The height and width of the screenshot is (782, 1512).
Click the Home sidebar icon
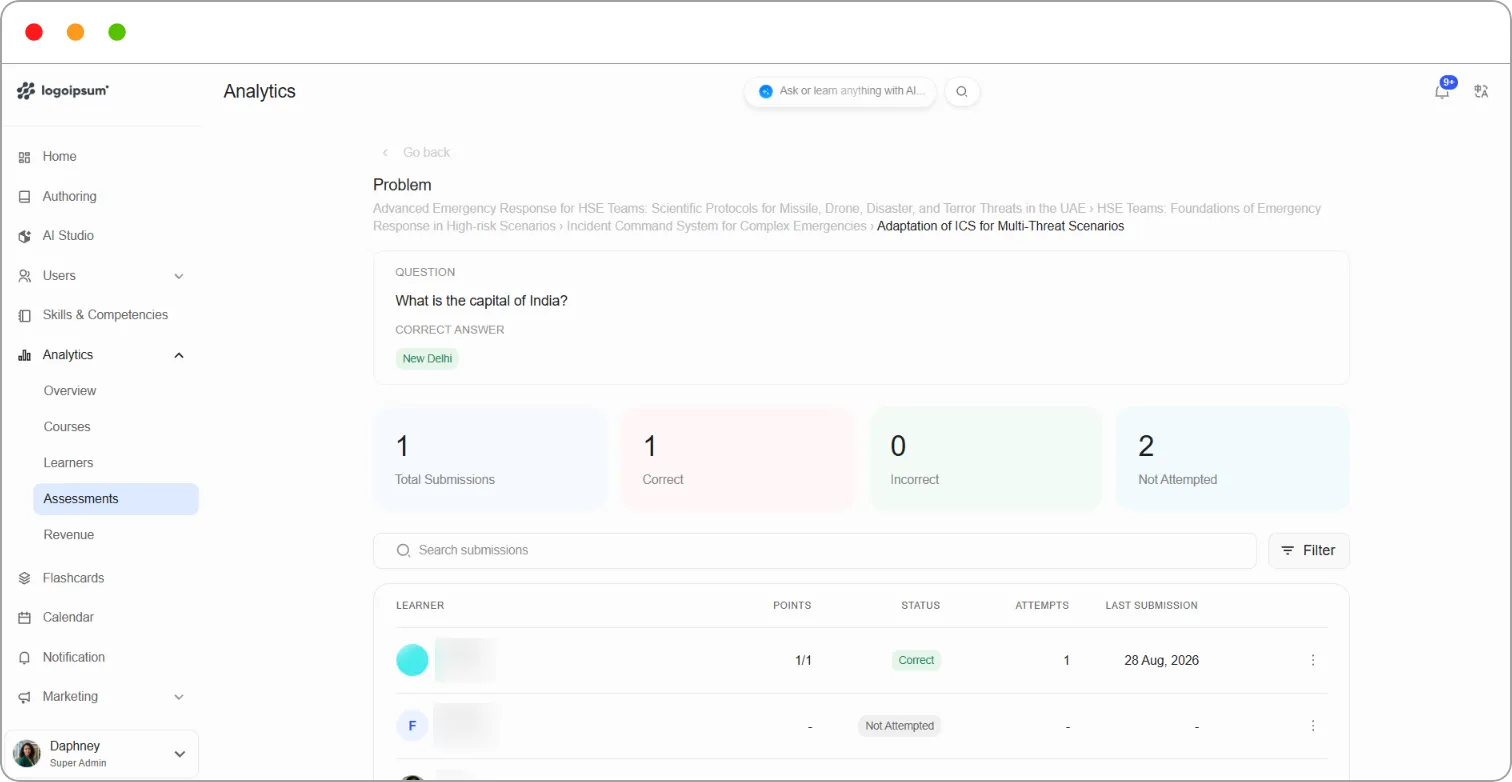pos(25,157)
